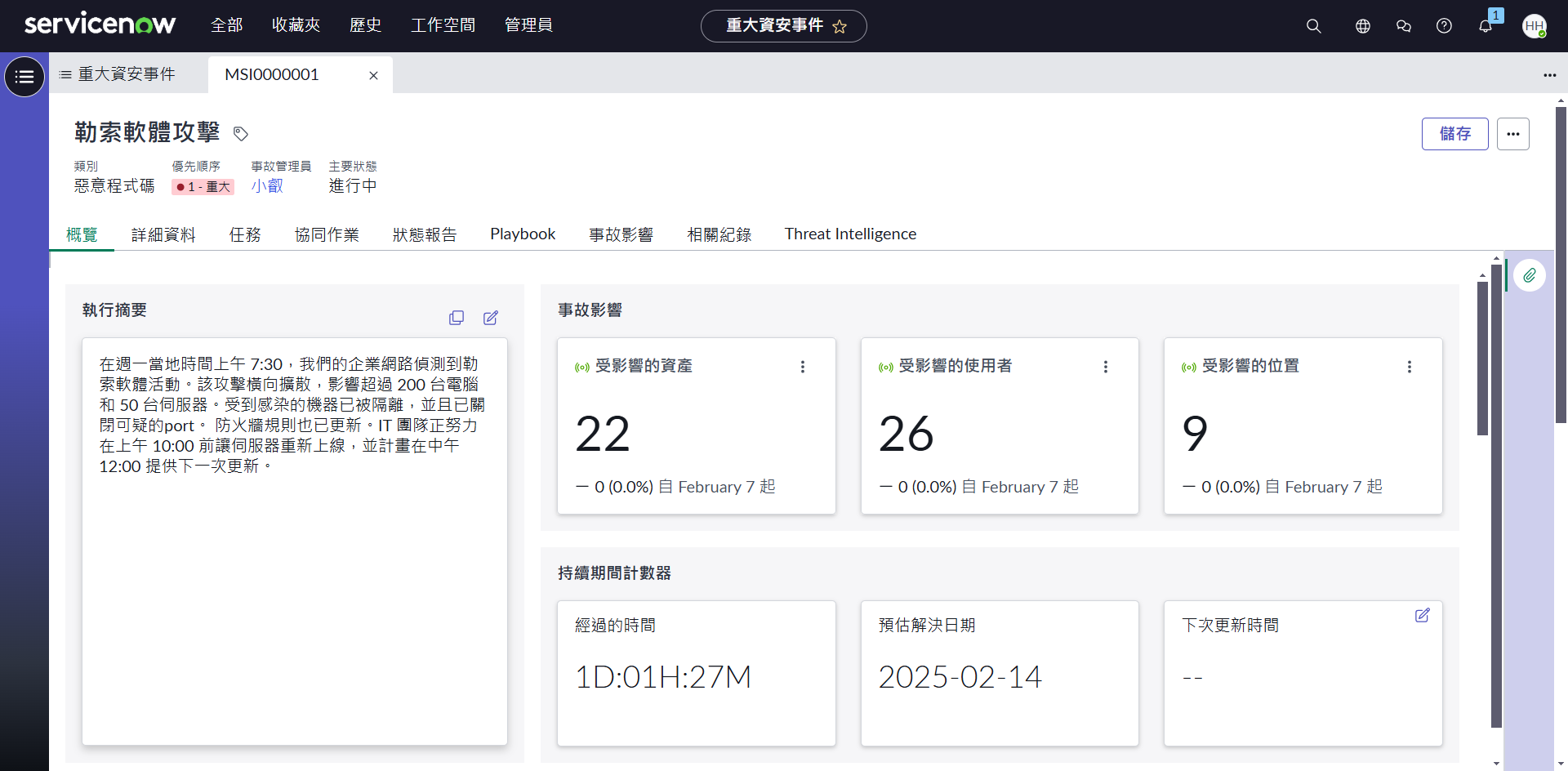Open the chat conversations icon
Viewport: 1568px width, 771px height.
[x=1403, y=26]
